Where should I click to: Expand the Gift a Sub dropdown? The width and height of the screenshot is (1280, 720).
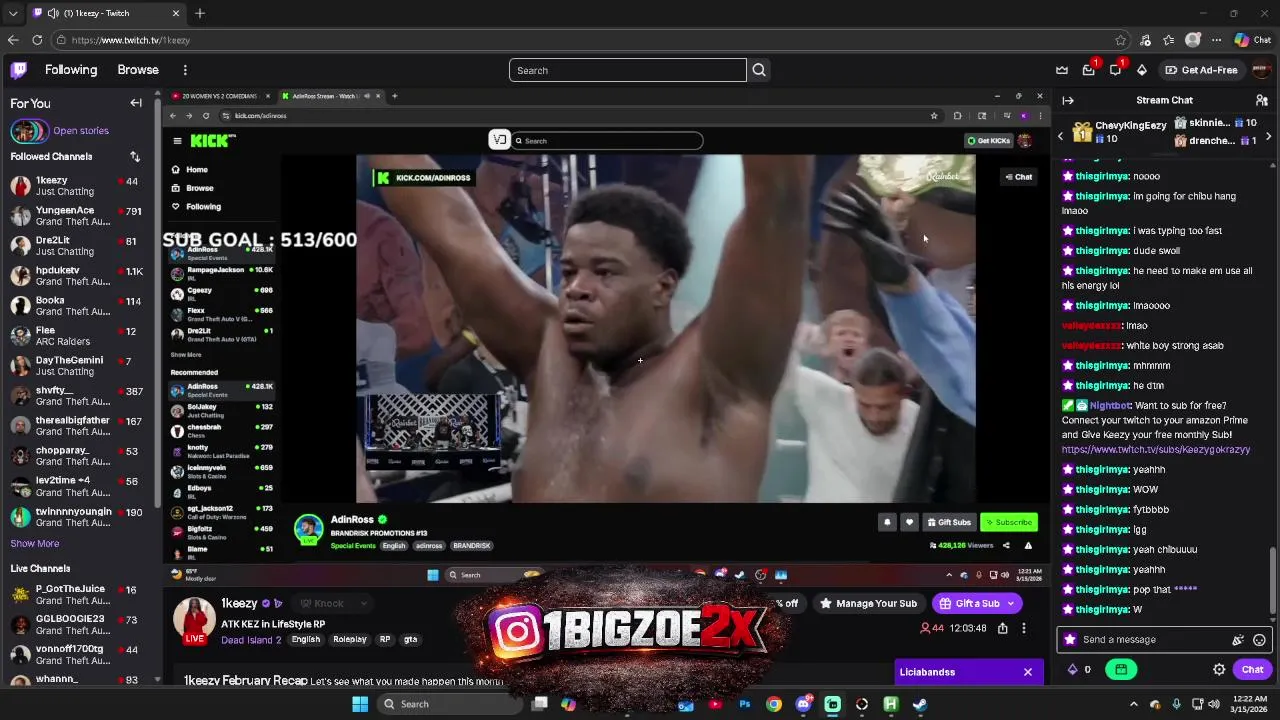(x=1011, y=603)
